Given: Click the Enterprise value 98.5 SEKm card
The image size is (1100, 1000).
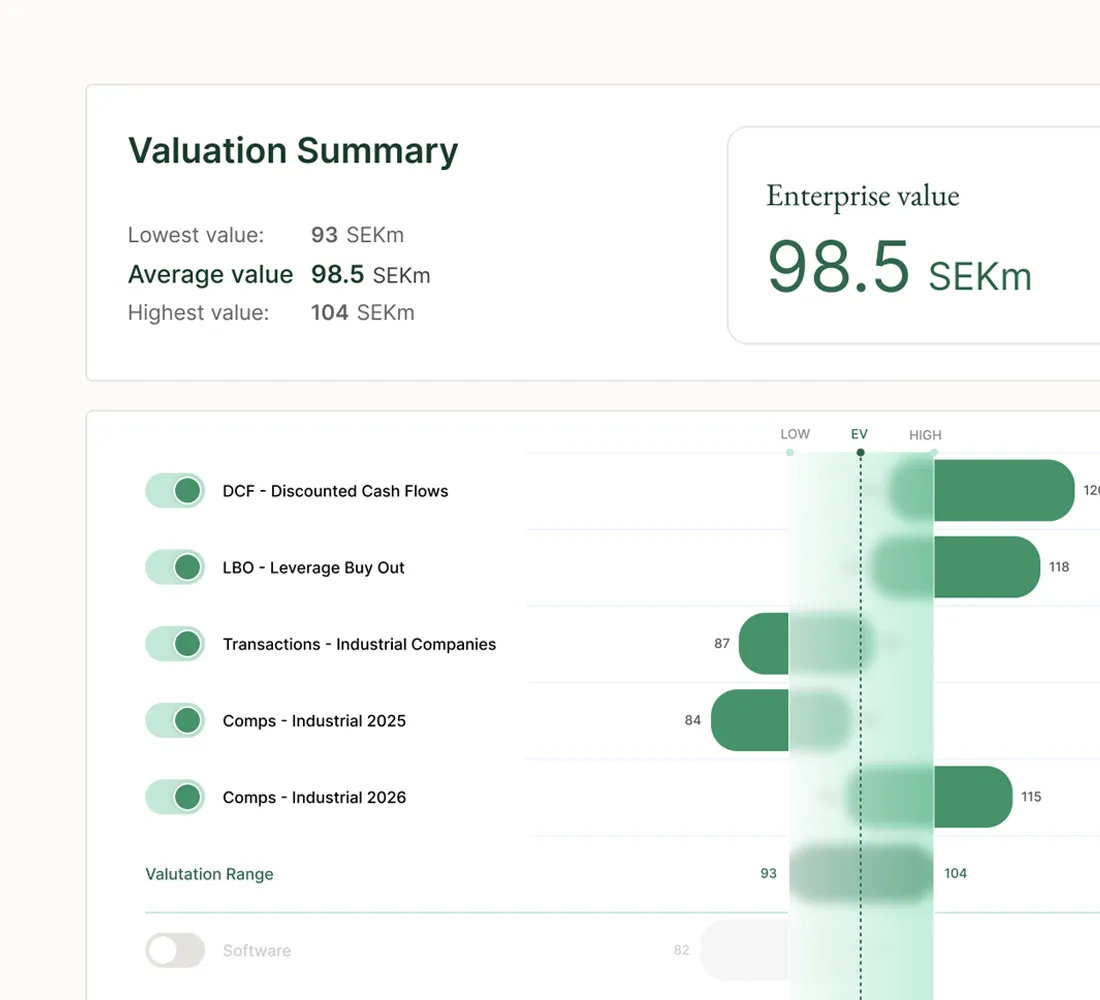Looking at the screenshot, I should pyautogui.click(x=913, y=235).
